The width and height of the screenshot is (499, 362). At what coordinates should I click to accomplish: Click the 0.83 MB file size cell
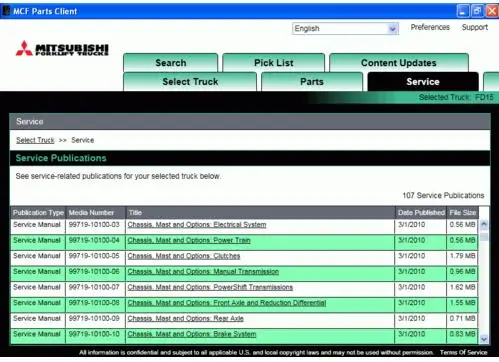click(x=462, y=336)
